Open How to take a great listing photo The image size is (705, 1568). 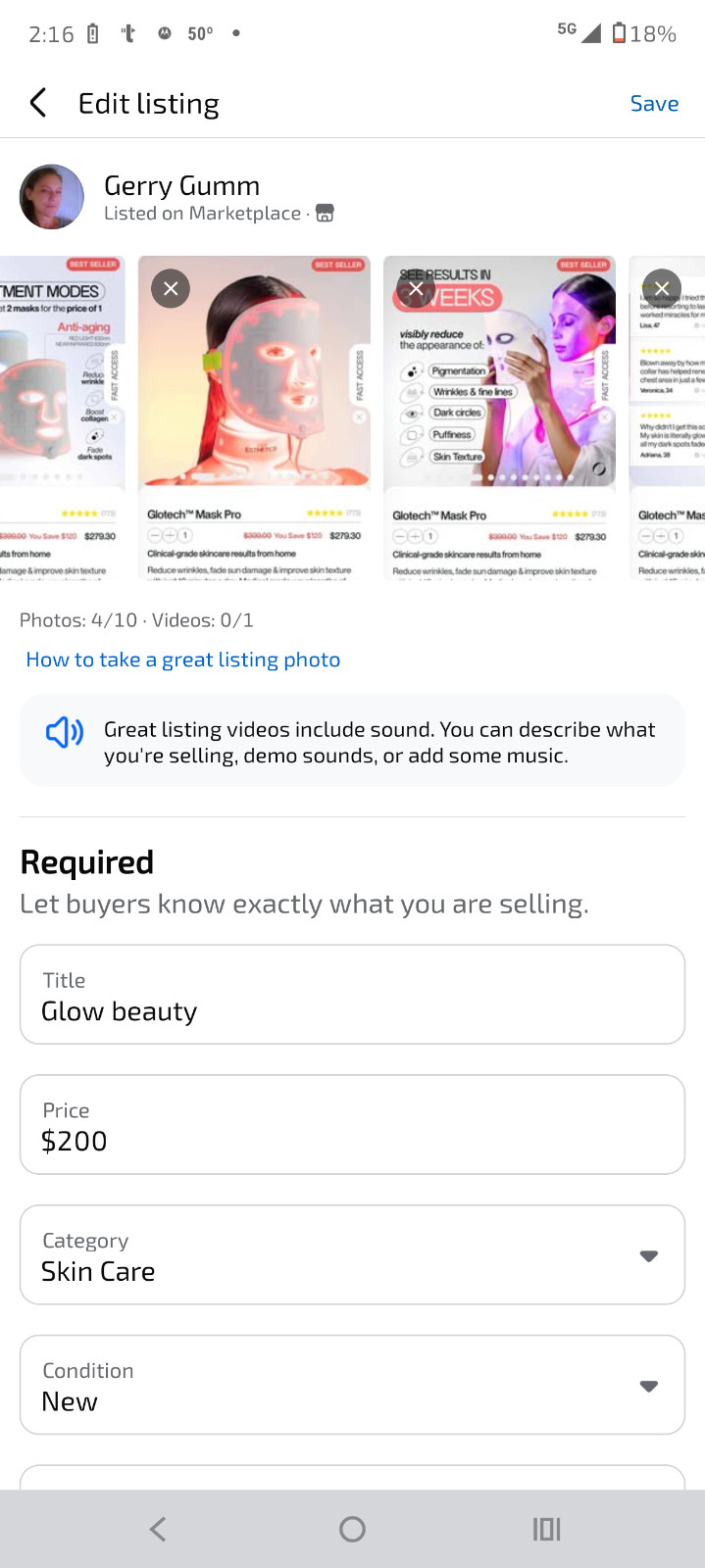click(x=183, y=660)
